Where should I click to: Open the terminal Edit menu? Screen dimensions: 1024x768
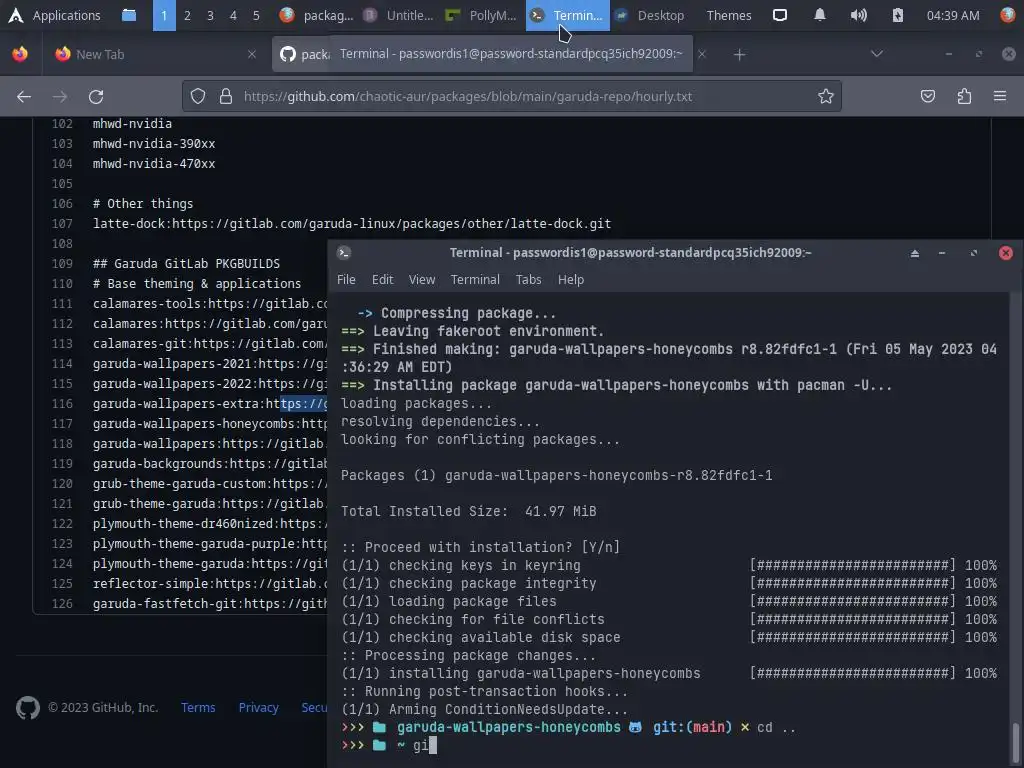pos(383,280)
